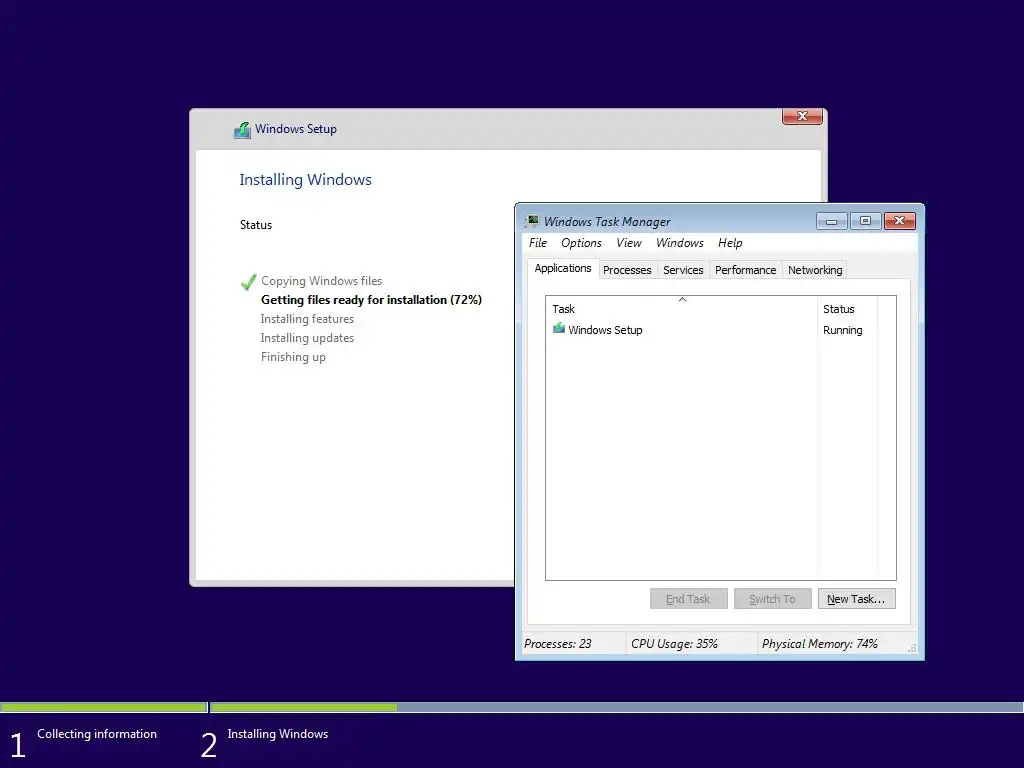Screen dimensions: 1024x768
Task: Click Getting files ready for installation (72%)
Action: click(371, 300)
